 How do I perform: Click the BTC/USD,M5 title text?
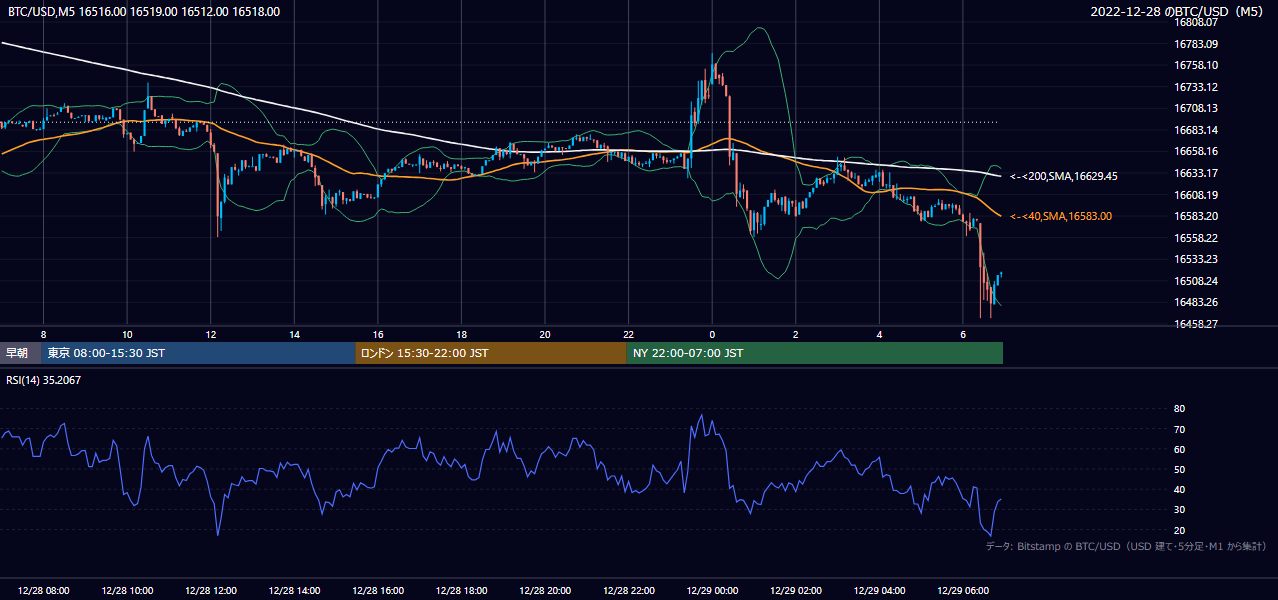click(x=144, y=11)
